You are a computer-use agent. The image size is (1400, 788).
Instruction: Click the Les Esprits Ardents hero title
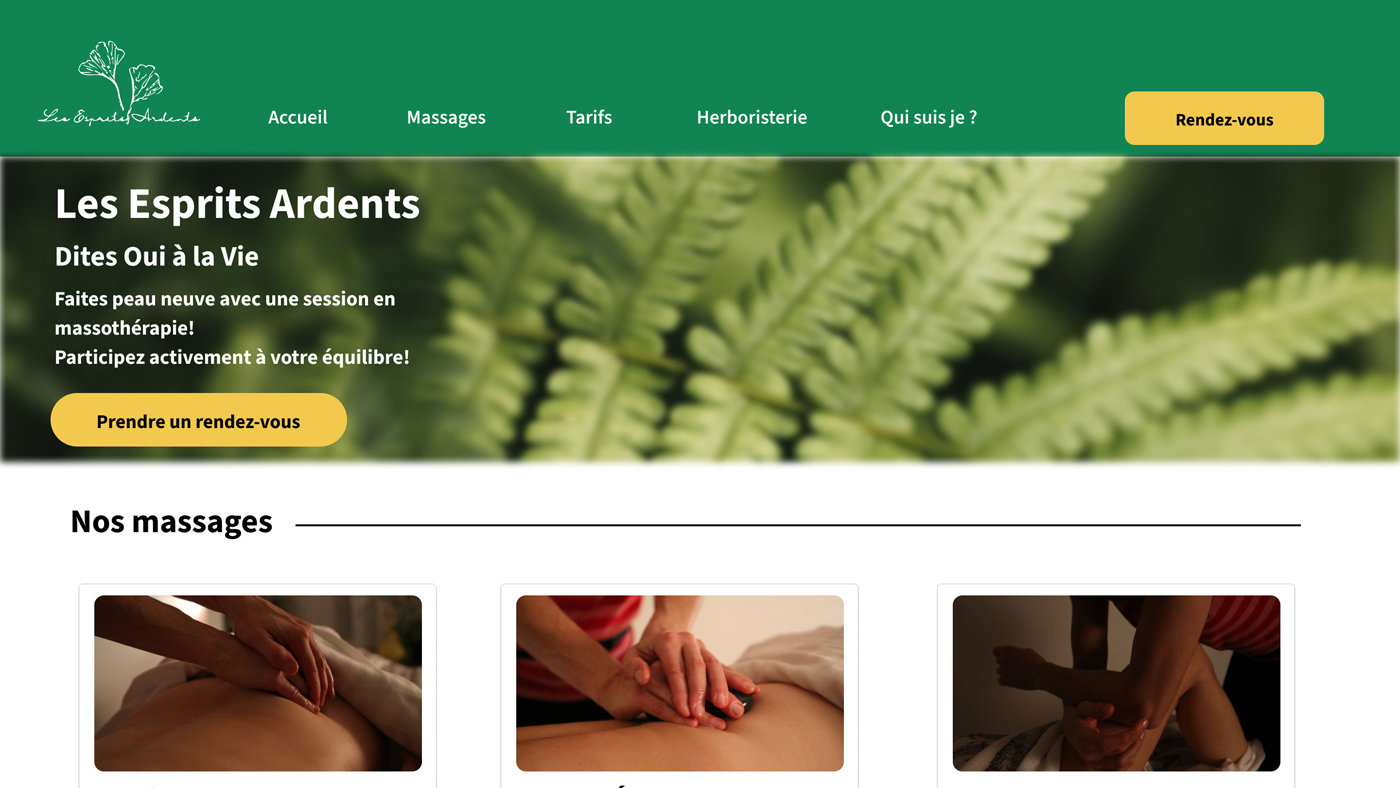[x=237, y=204]
